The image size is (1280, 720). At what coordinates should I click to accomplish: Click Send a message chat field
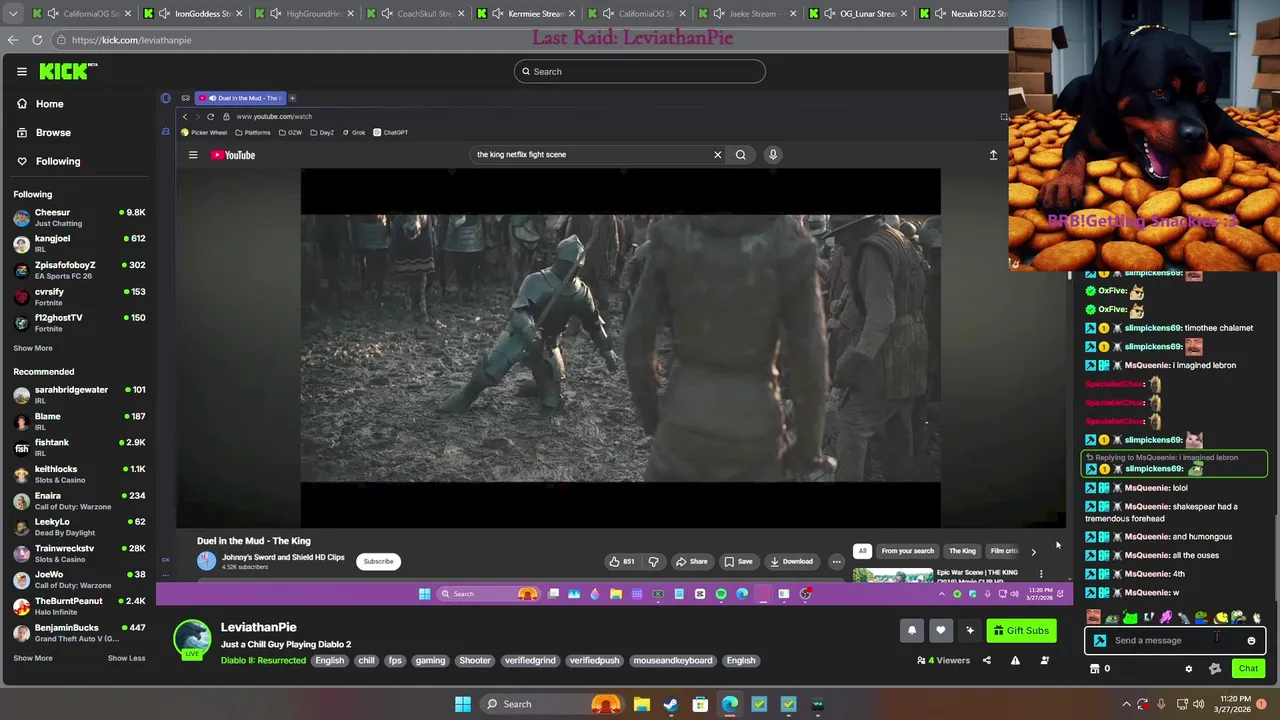coord(1175,641)
